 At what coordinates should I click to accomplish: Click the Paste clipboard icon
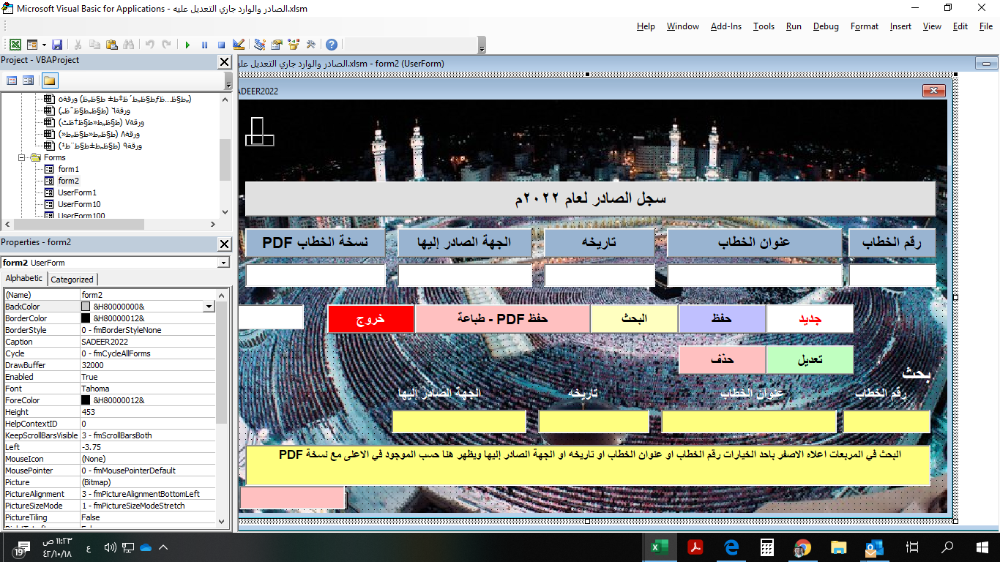click(112, 45)
